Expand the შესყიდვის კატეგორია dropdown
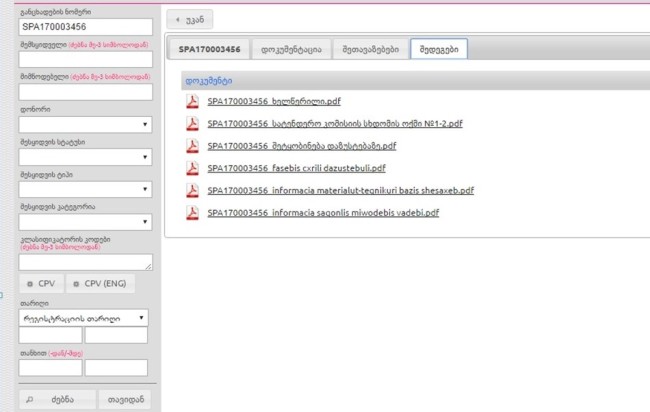The image size is (650, 412). click(x=85, y=222)
